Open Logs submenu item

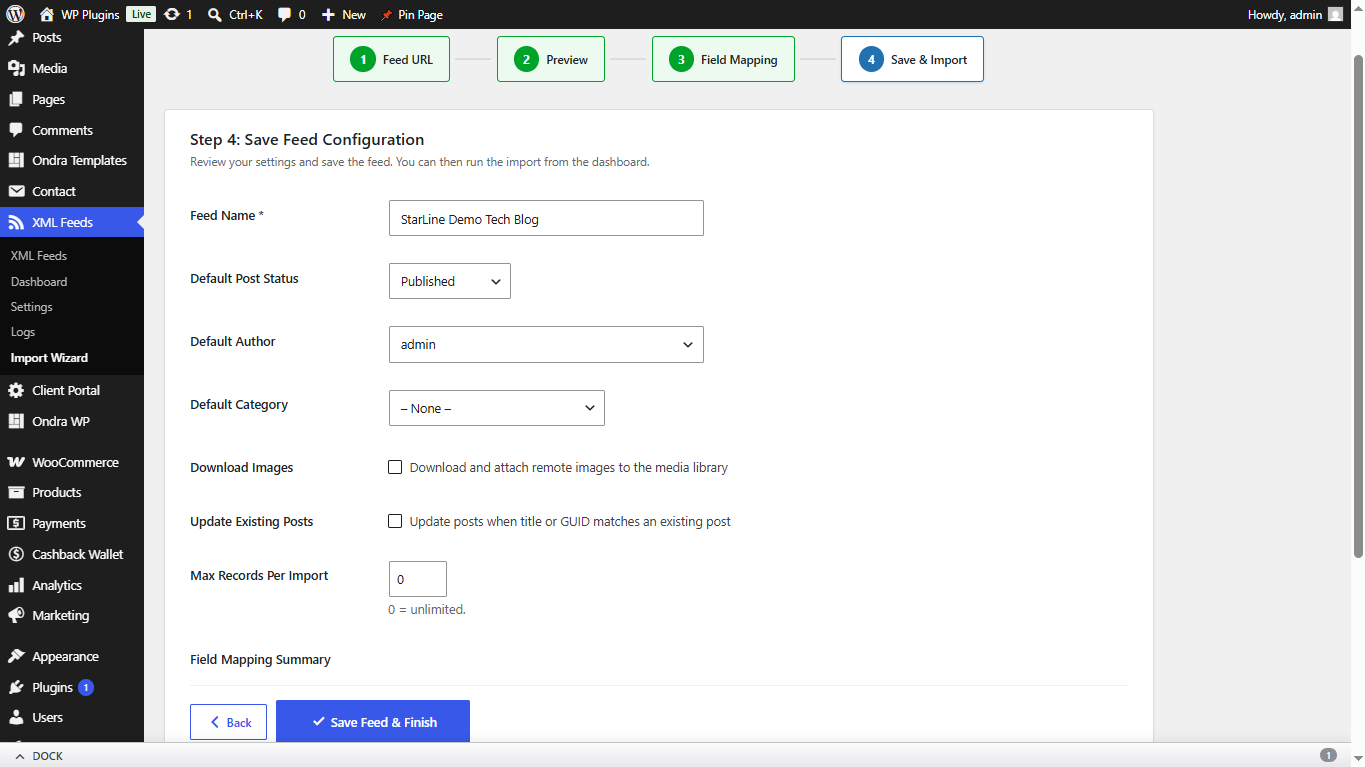pos(23,332)
